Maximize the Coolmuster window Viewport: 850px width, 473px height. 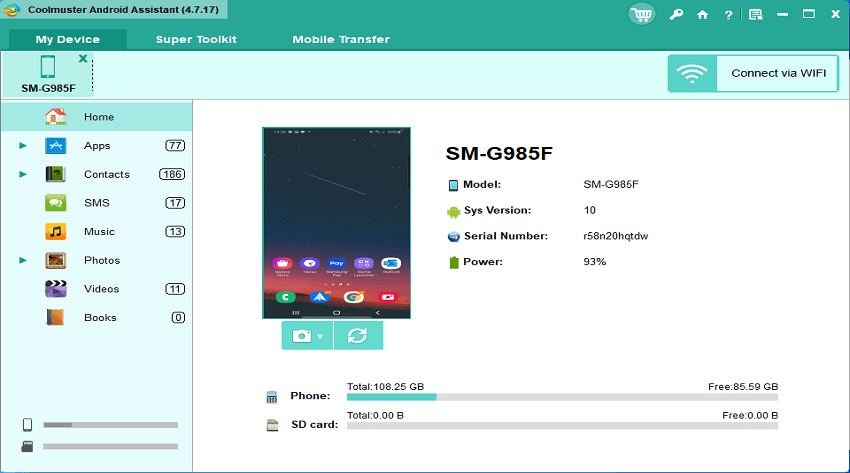809,14
